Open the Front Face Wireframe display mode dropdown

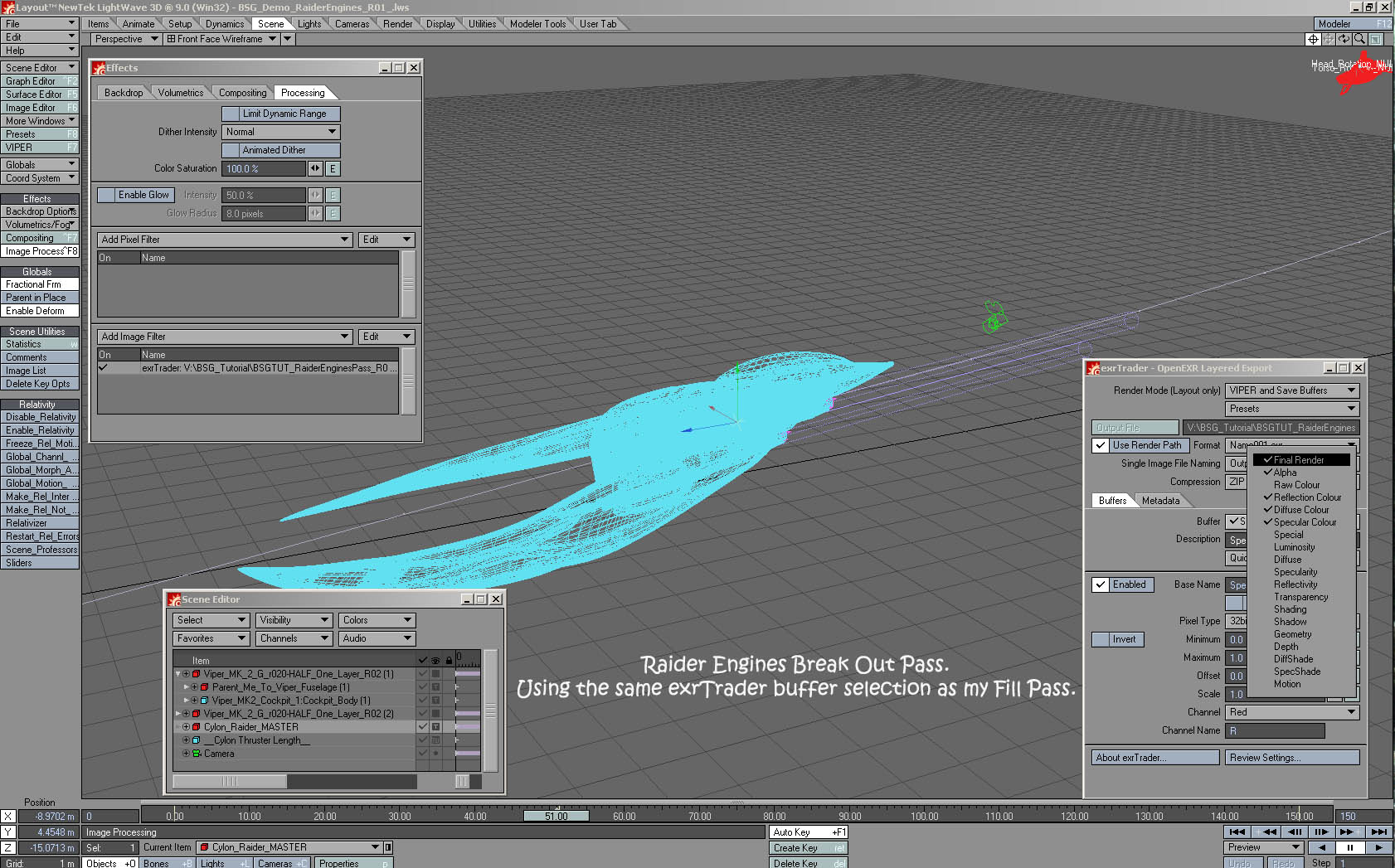221,39
